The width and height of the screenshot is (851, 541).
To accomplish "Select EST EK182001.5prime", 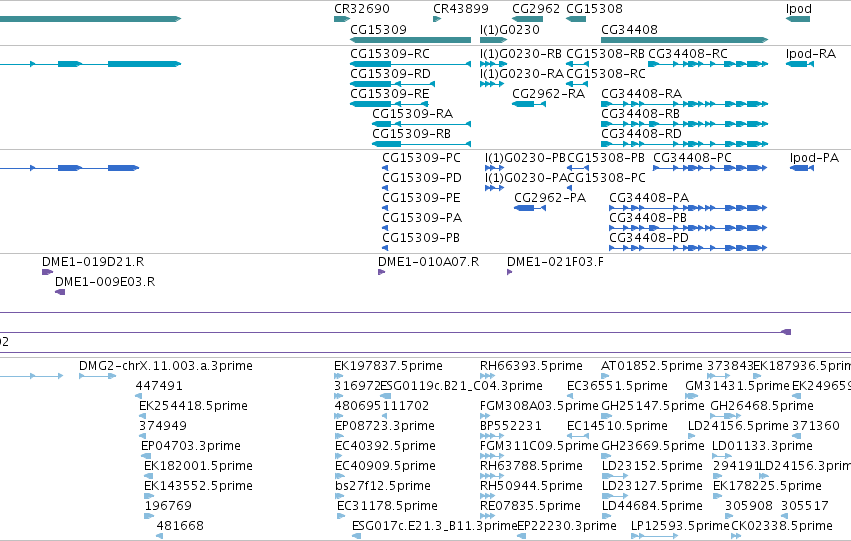I will point(149,476).
